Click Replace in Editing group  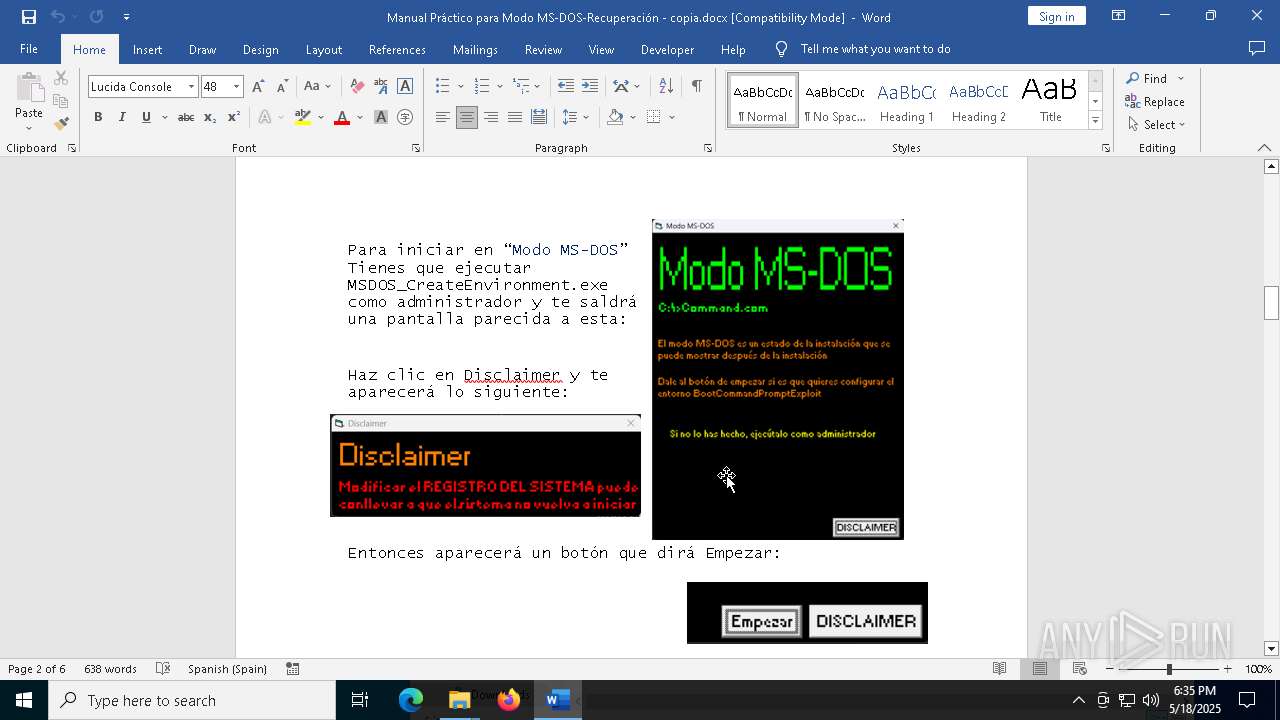point(1155,101)
